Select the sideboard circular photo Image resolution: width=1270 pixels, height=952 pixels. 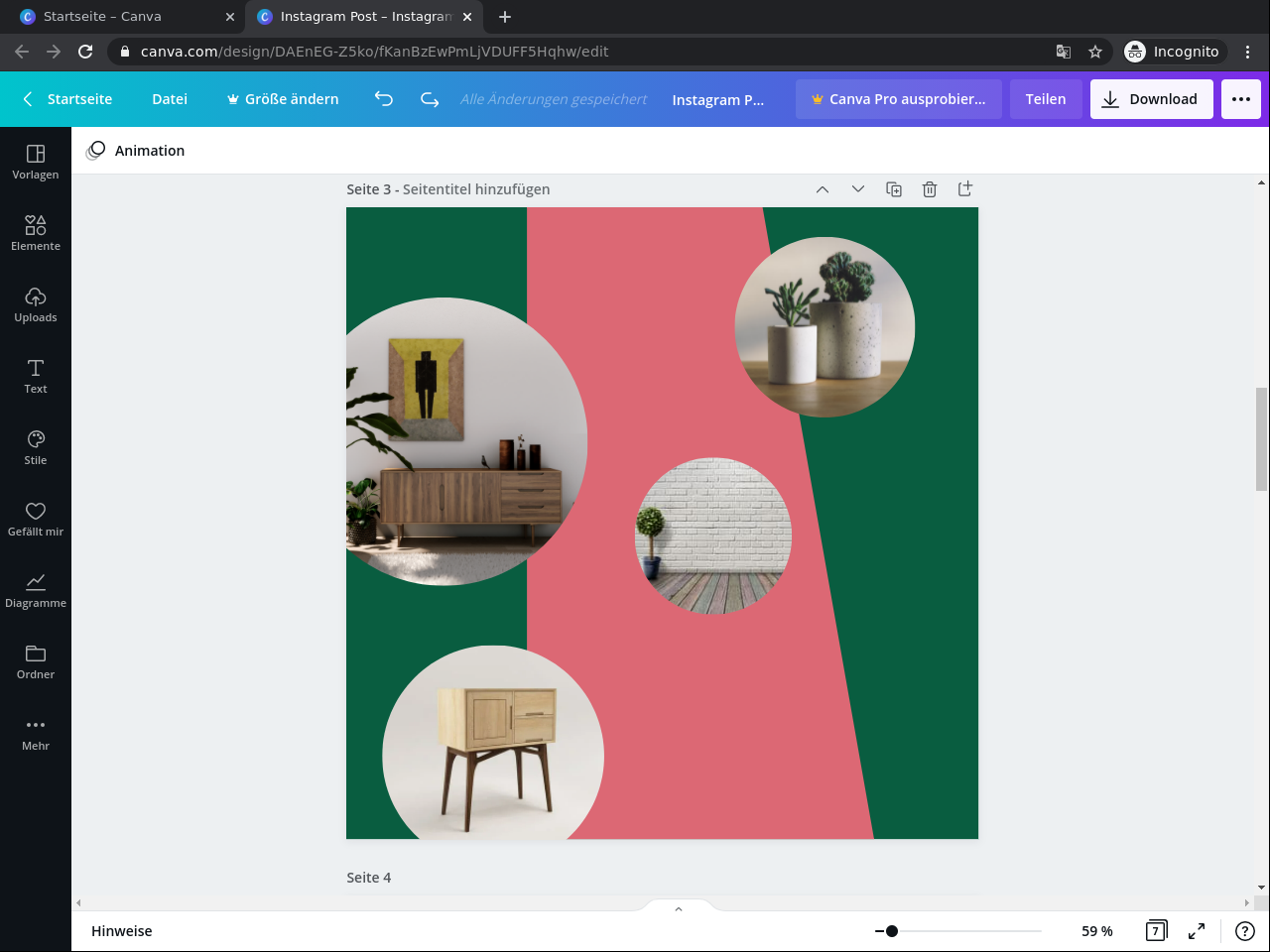tap(466, 441)
